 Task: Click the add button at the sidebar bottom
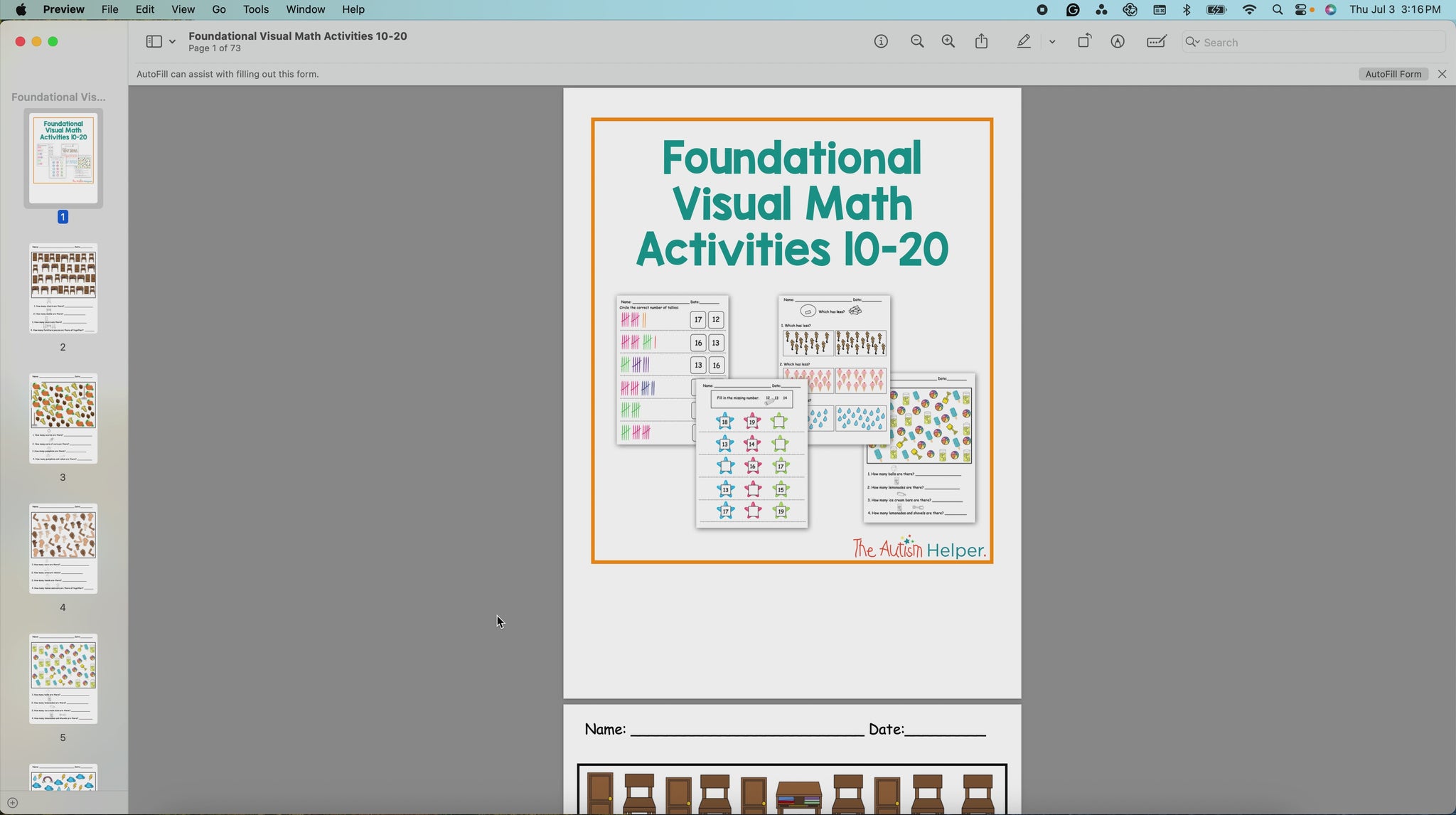[12, 803]
